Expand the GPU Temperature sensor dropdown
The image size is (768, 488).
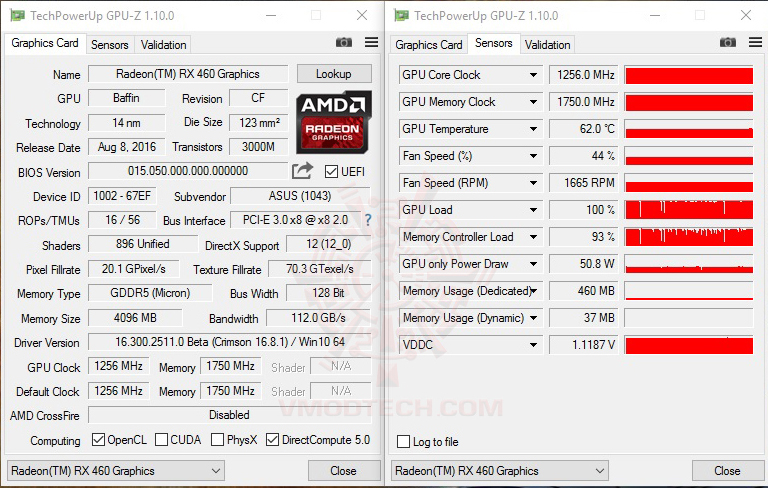click(533, 129)
